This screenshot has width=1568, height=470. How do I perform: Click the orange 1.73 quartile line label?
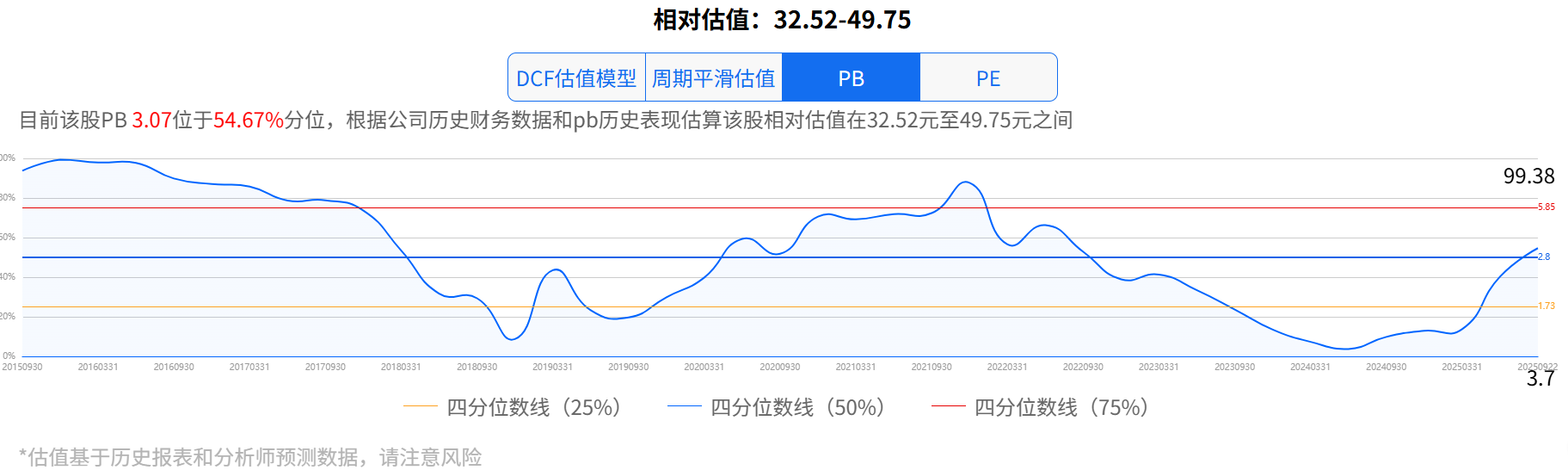(x=1546, y=306)
